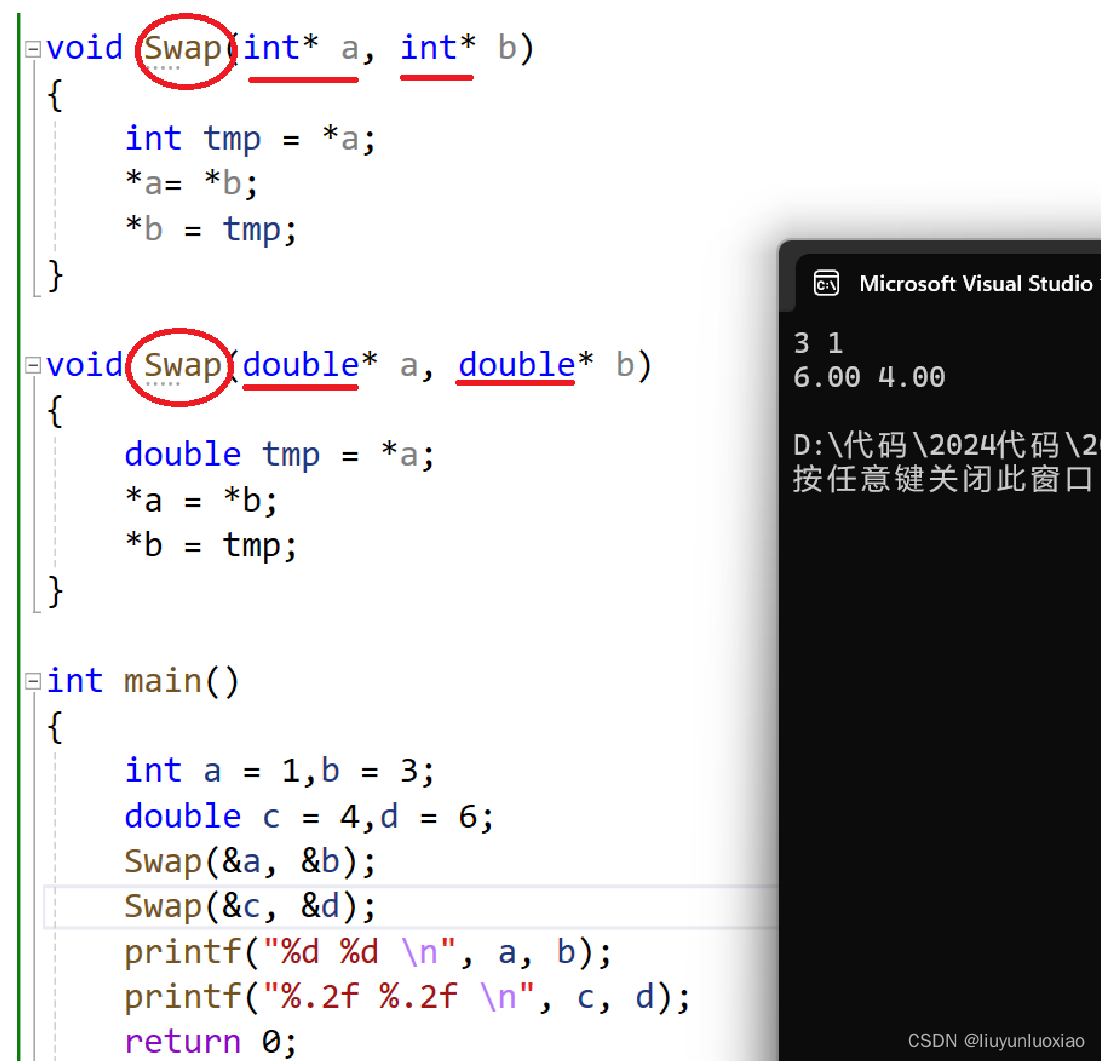The image size is (1101, 1061).
Task: Click the printf "%d %d \n" line
Action: tap(368, 953)
